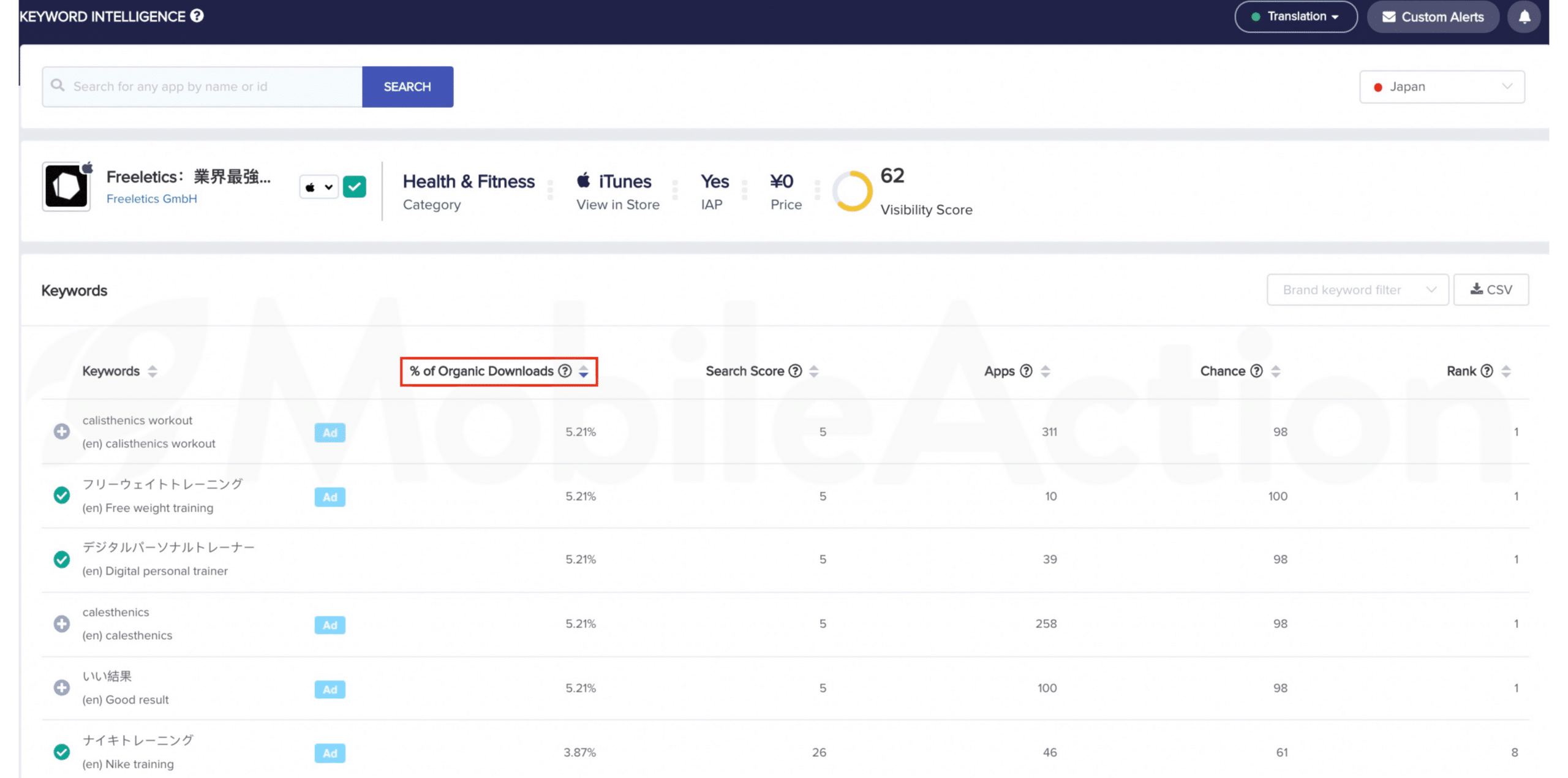Viewport: 1568px width, 778px height.
Task: Sort by Rank column arrows
Action: point(1506,371)
